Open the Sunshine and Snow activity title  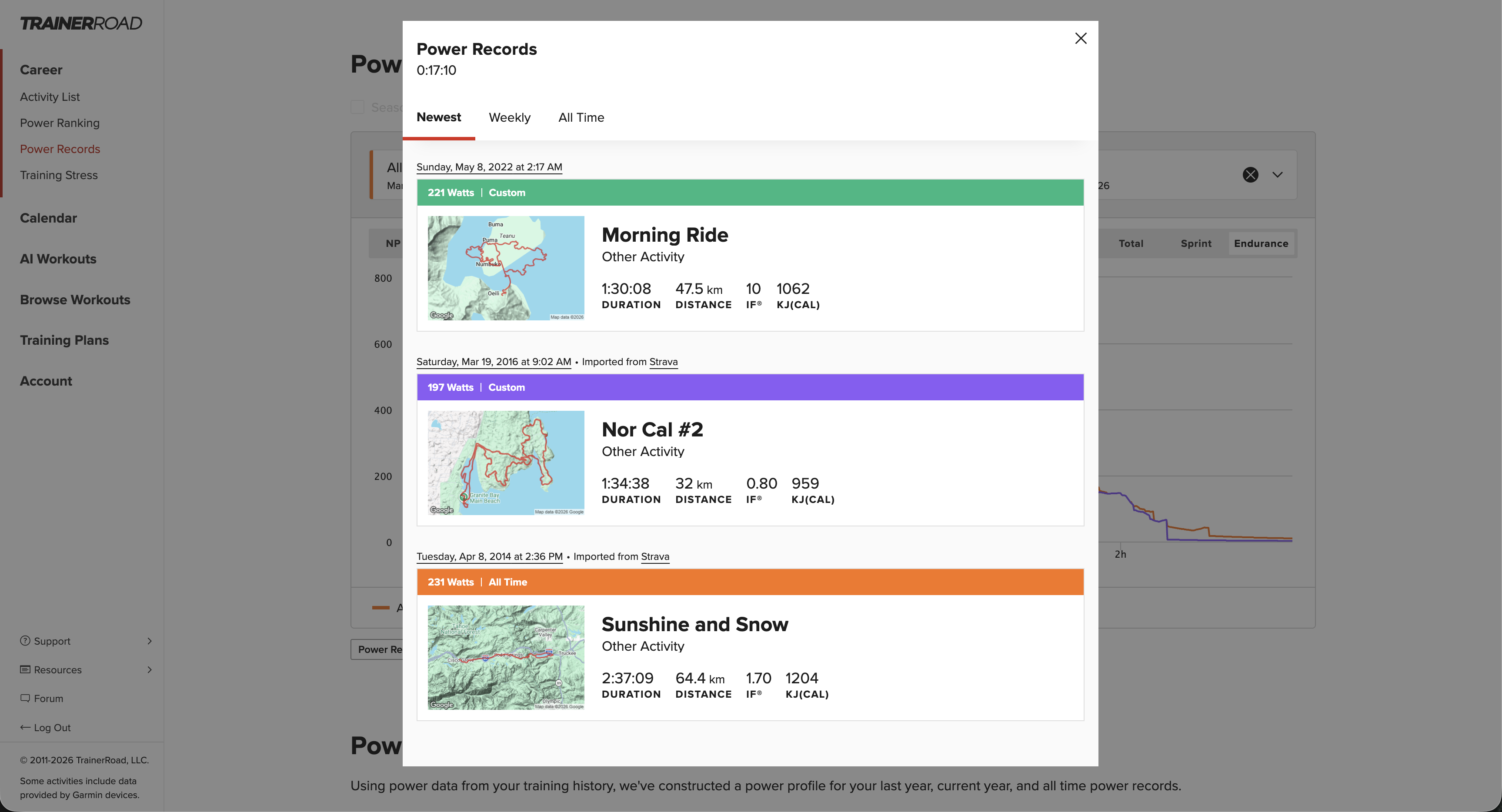695,624
